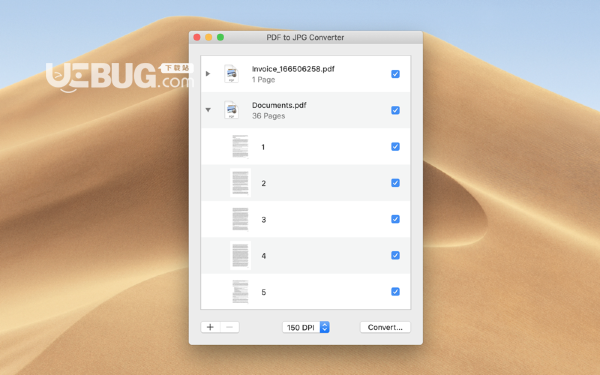
Task: Uncheck the page 5 checkbox
Action: pyautogui.click(x=395, y=292)
